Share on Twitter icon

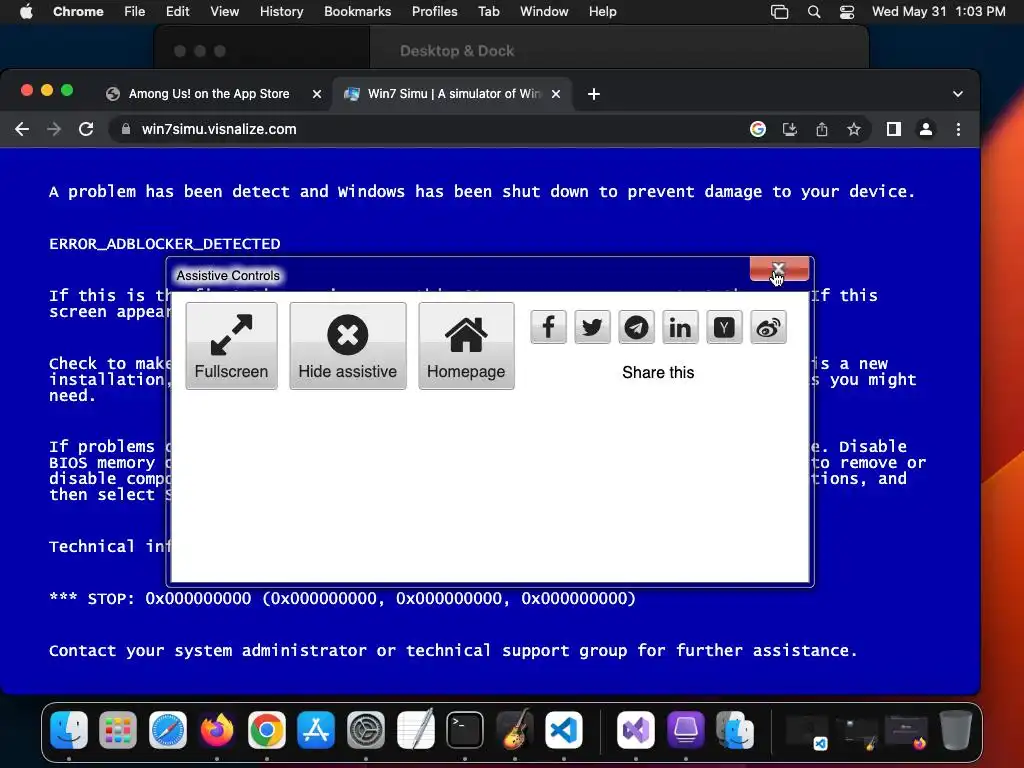tap(592, 327)
